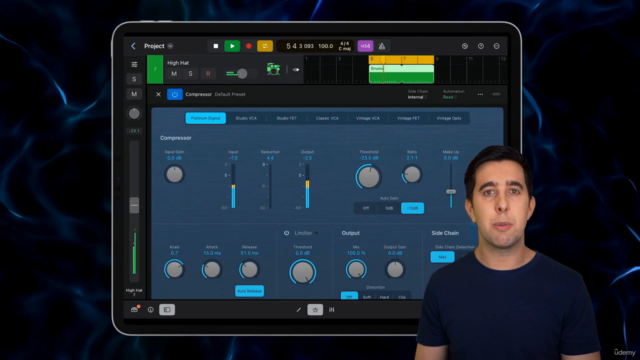Image resolution: width=640 pixels, height=360 pixels.
Task: Toggle the Auto Release button
Action: tap(249, 291)
